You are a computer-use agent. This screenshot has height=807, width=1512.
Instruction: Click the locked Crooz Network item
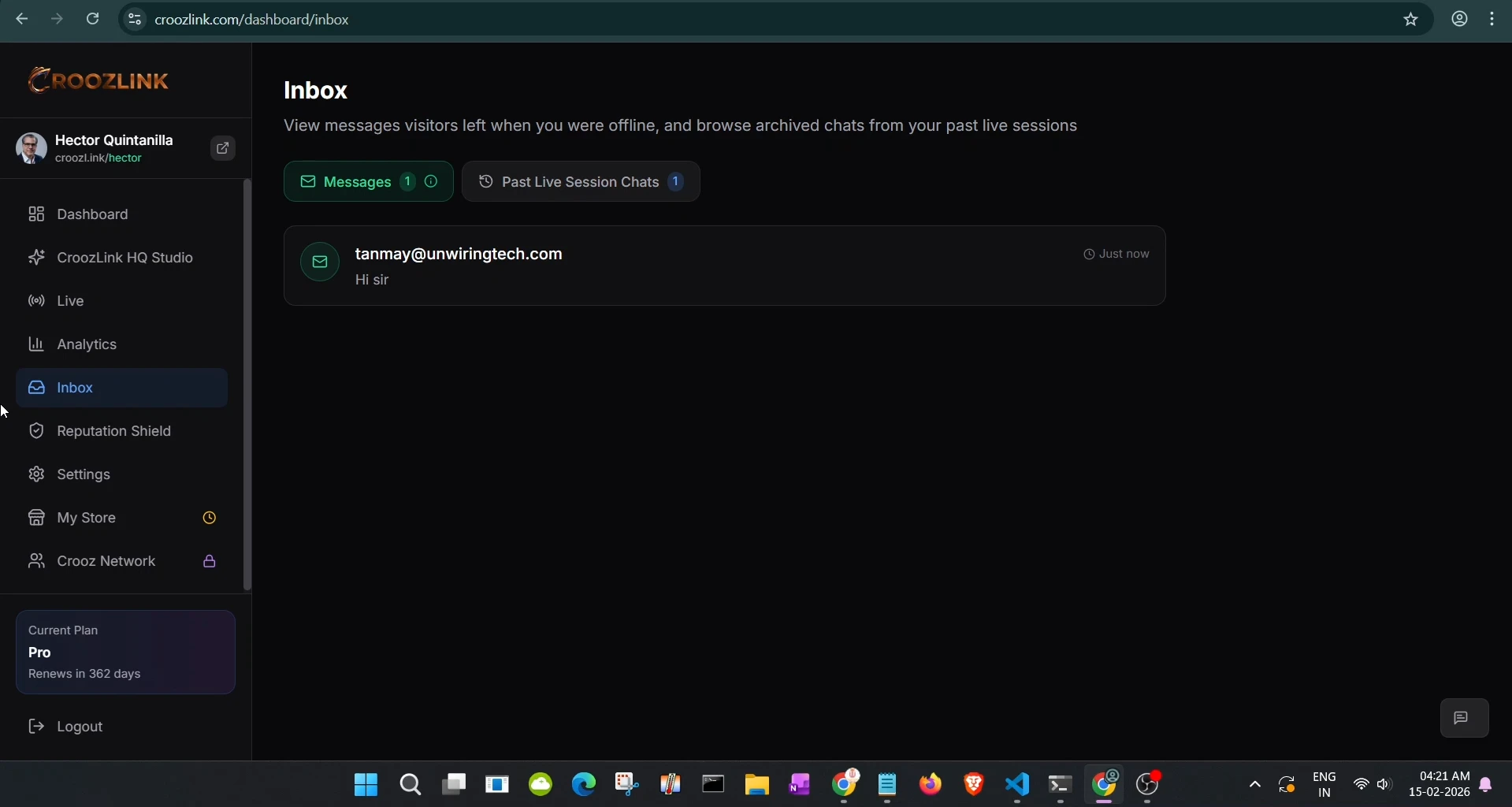click(x=107, y=560)
